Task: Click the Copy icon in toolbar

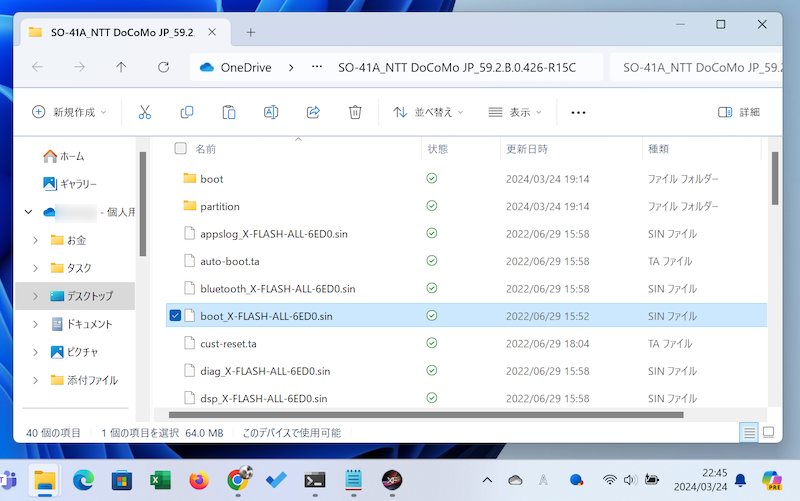Action: pyautogui.click(x=187, y=112)
